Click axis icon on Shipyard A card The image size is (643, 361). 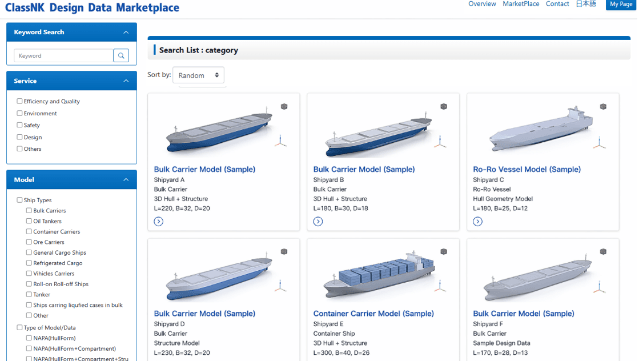point(280,141)
